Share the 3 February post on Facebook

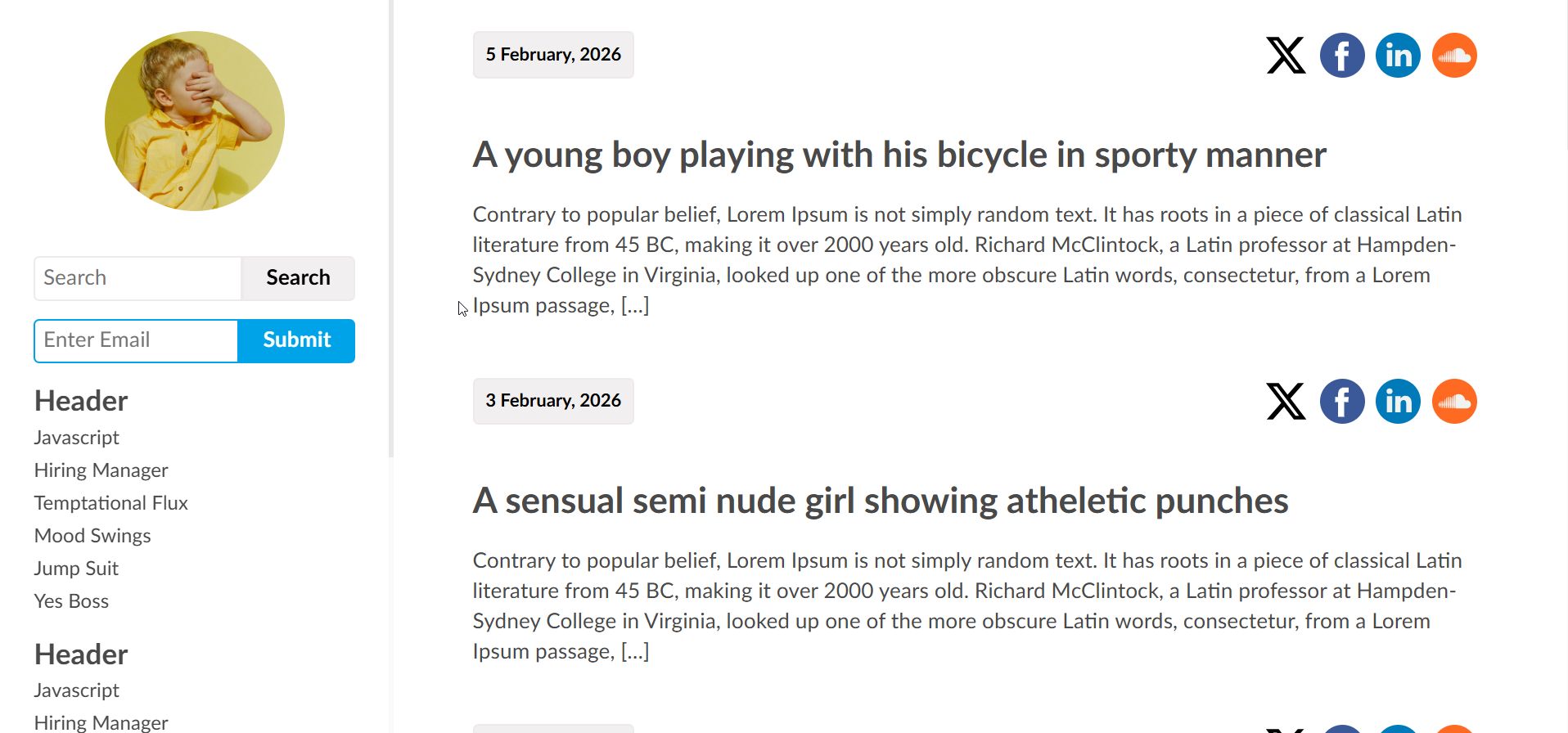pos(1342,402)
